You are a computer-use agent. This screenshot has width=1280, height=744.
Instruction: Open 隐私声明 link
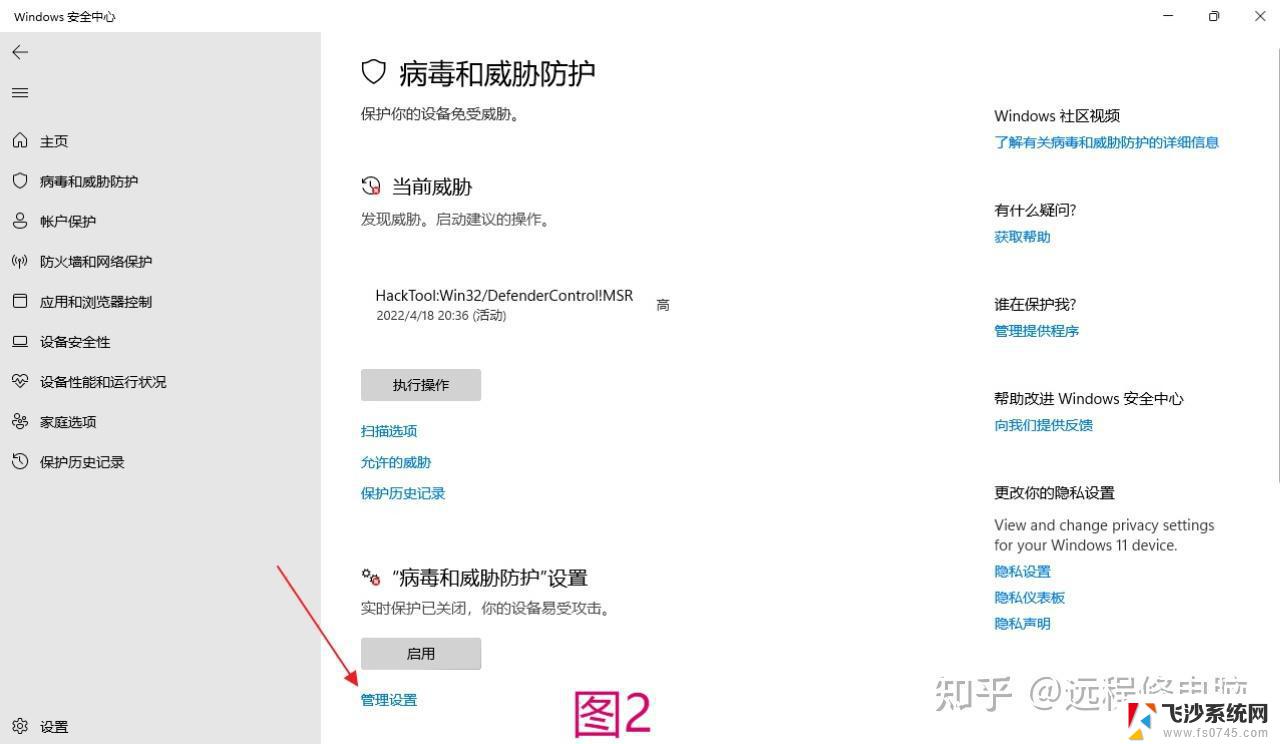click(1022, 623)
